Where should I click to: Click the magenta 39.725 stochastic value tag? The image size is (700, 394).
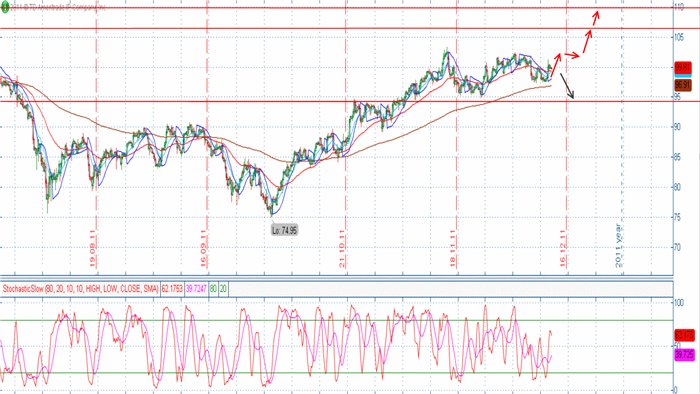[x=684, y=355]
